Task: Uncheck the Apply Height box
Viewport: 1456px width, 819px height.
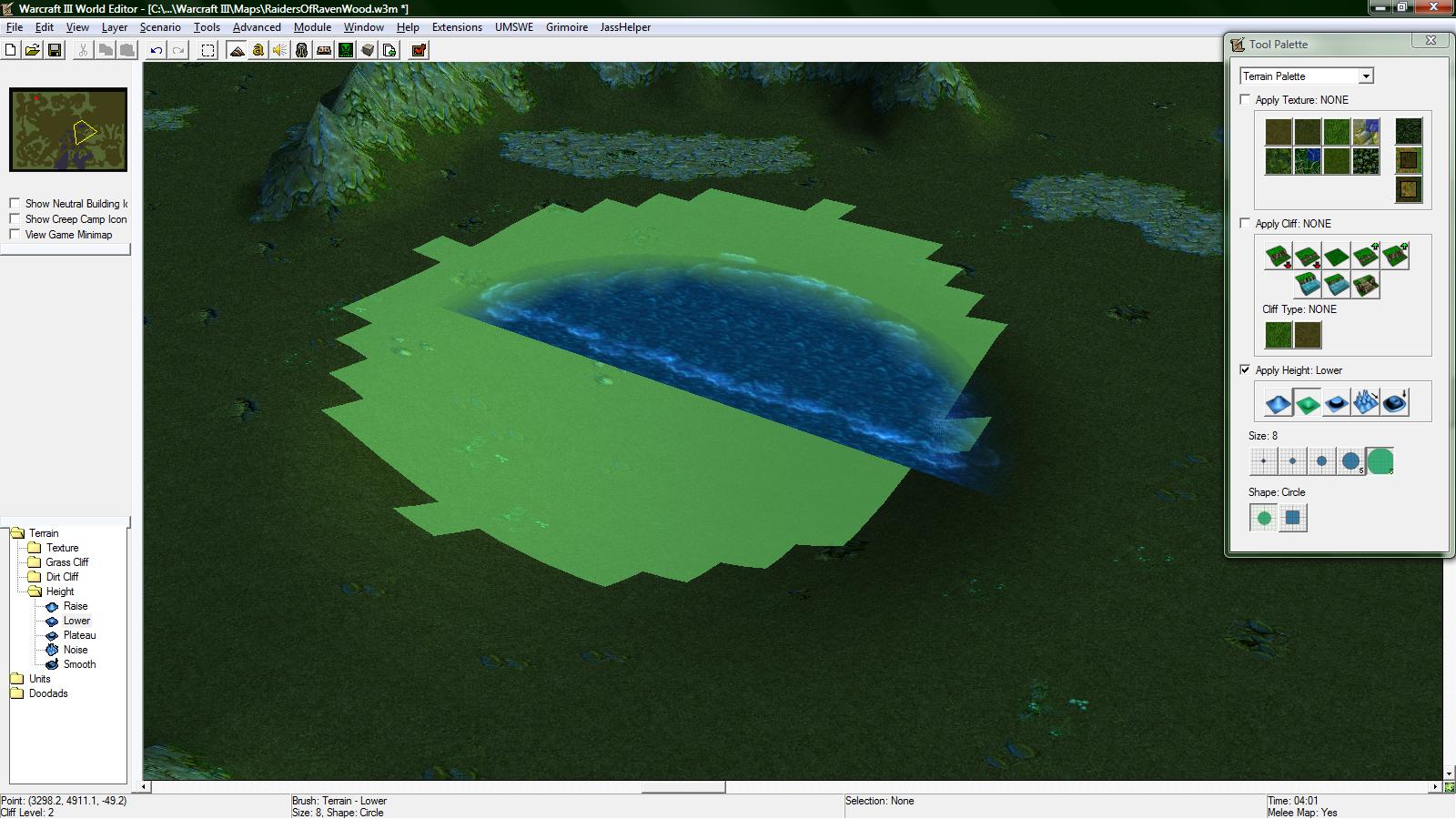Action: click(x=1245, y=370)
